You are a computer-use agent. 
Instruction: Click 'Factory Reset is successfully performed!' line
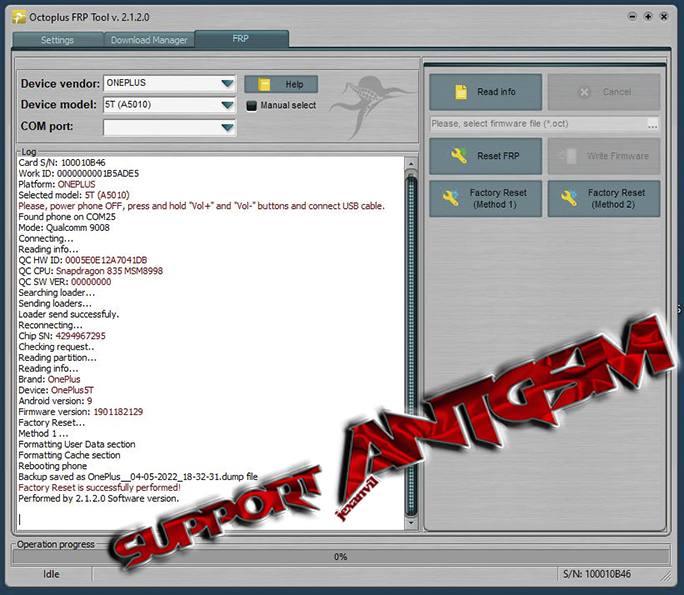99,488
